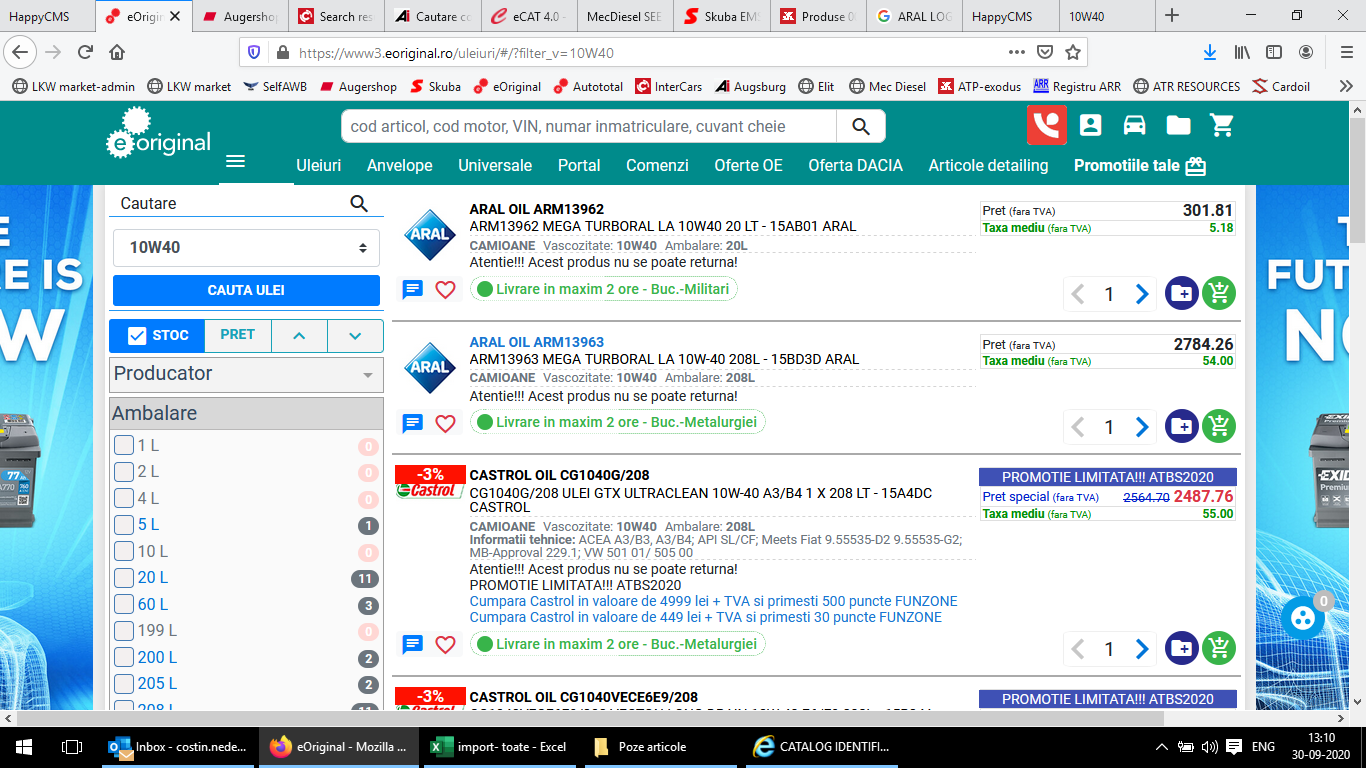1366x768 pixels.
Task: Click the red phone call-back icon
Action: (x=1047, y=125)
